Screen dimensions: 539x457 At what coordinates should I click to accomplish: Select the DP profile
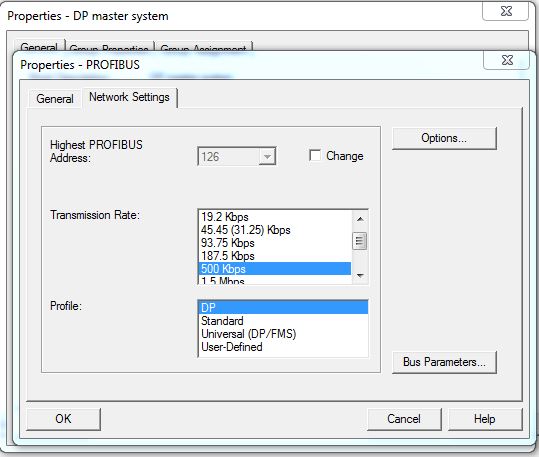[283, 307]
